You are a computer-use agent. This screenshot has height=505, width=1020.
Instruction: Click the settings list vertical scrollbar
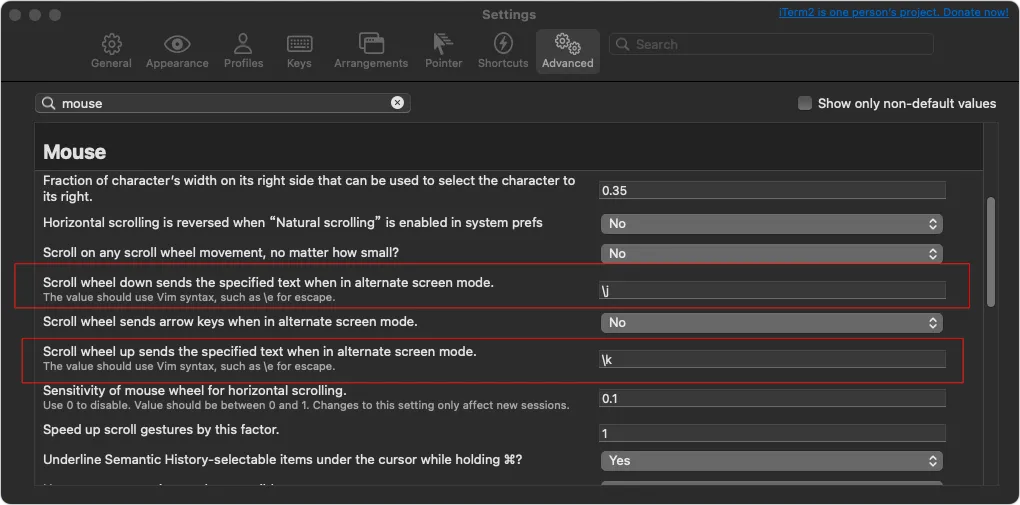(x=991, y=250)
